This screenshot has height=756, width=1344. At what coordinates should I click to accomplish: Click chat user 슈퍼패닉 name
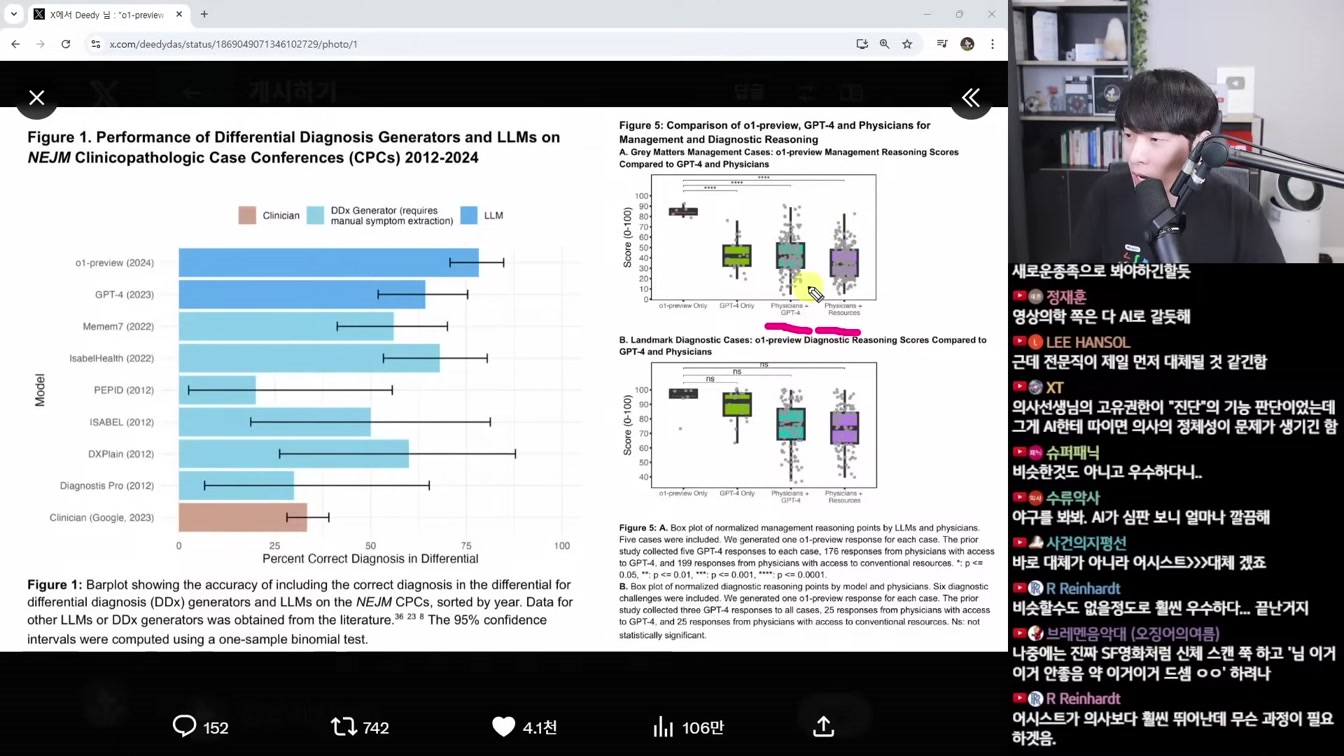point(1073,453)
